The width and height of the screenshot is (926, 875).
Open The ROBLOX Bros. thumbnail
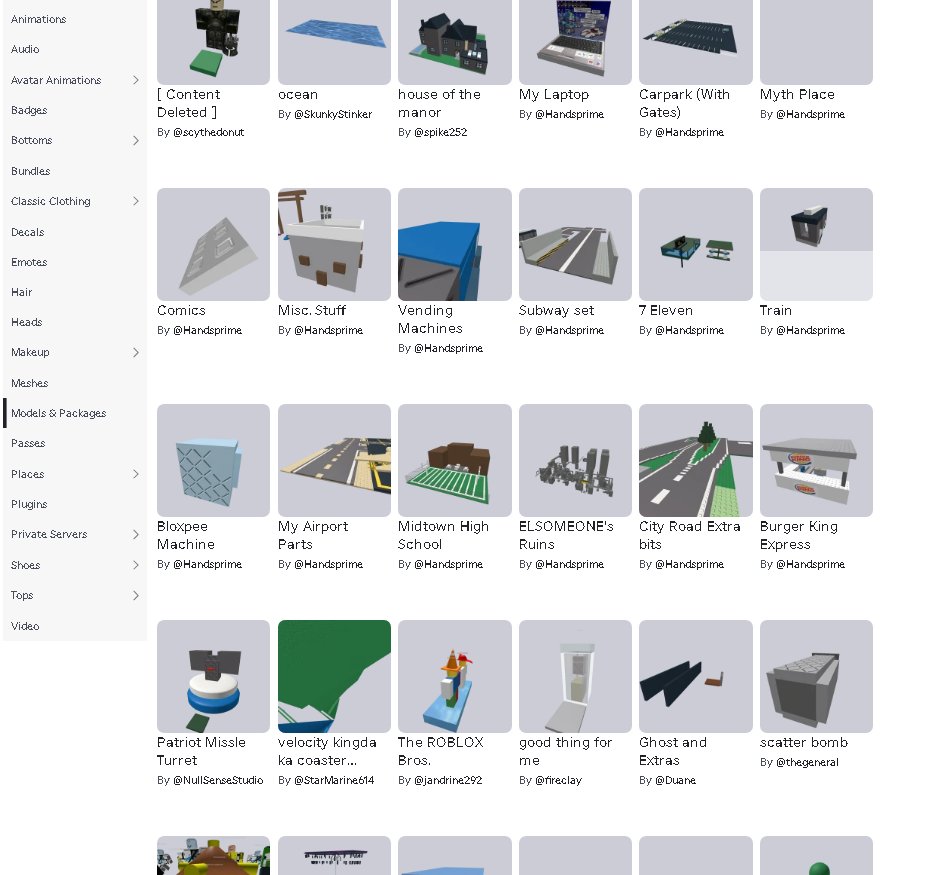pyautogui.click(x=455, y=677)
